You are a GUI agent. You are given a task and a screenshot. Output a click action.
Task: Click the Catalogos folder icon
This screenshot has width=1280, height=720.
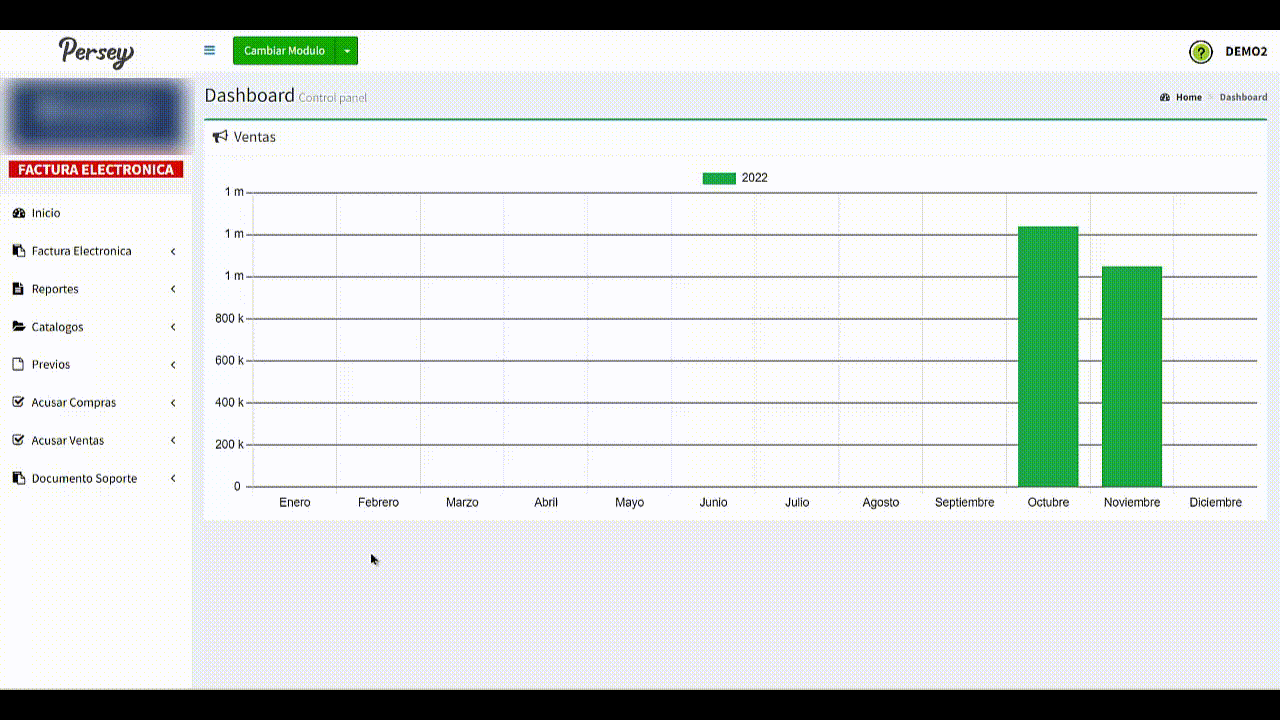point(18,327)
